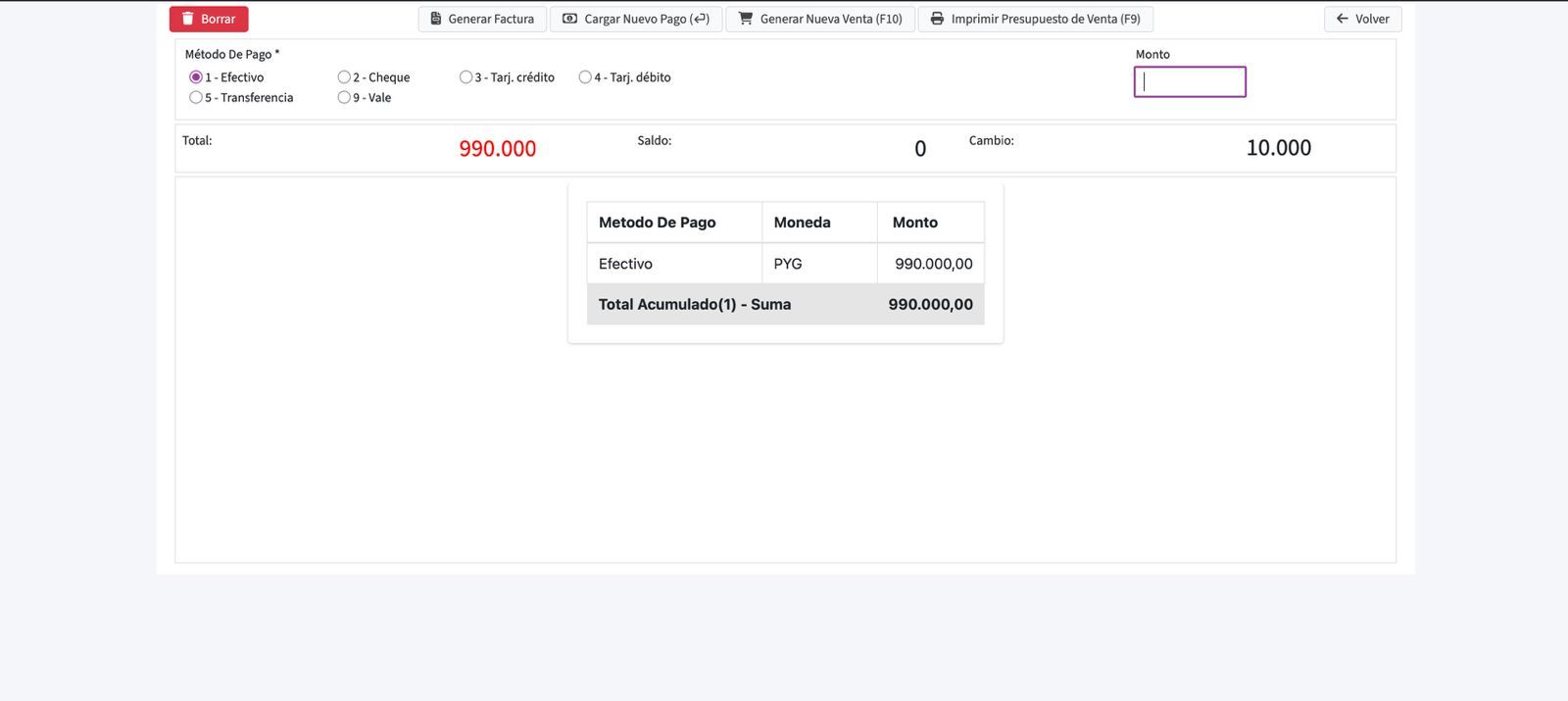Pick the 9 - Vale payment option
This screenshot has width=1568, height=701.
[x=344, y=98]
